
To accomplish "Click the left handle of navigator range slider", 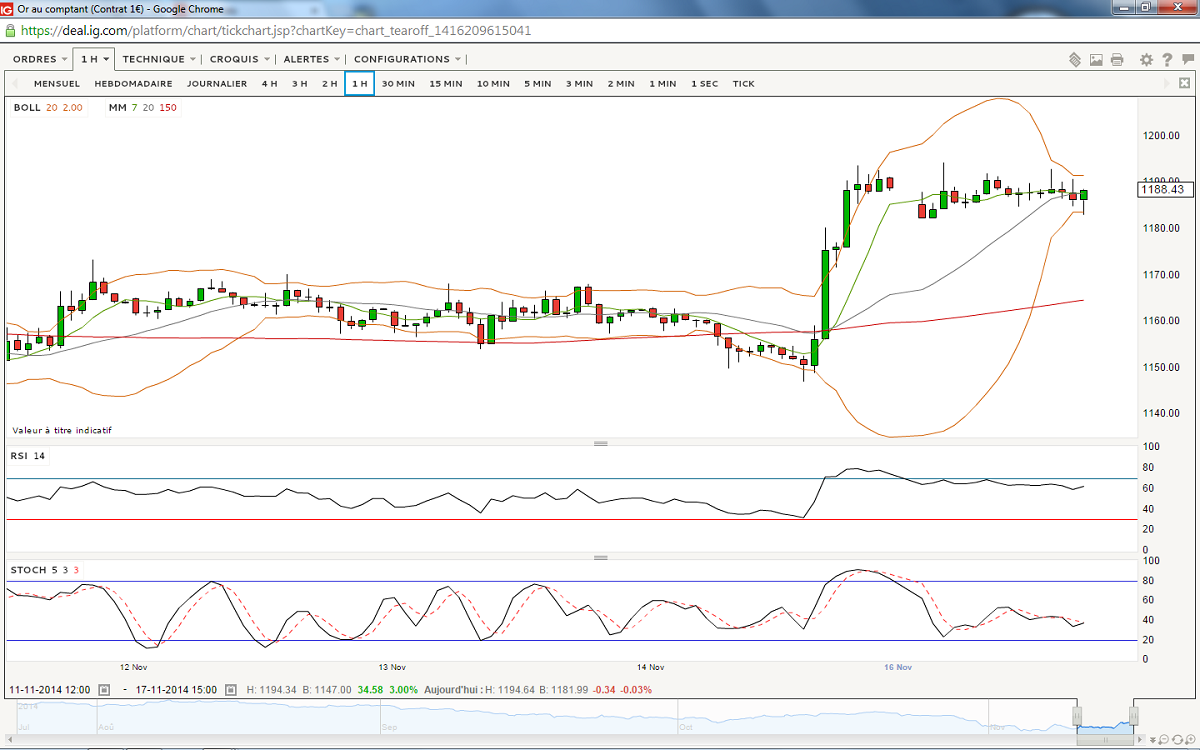I will pos(1077,716).
